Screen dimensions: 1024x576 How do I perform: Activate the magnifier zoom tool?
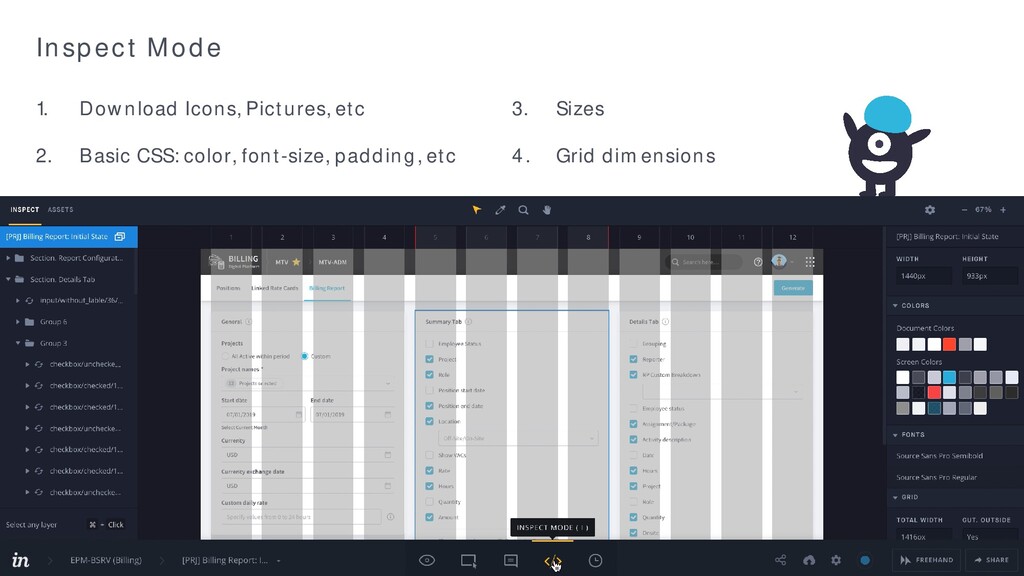(523, 210)
